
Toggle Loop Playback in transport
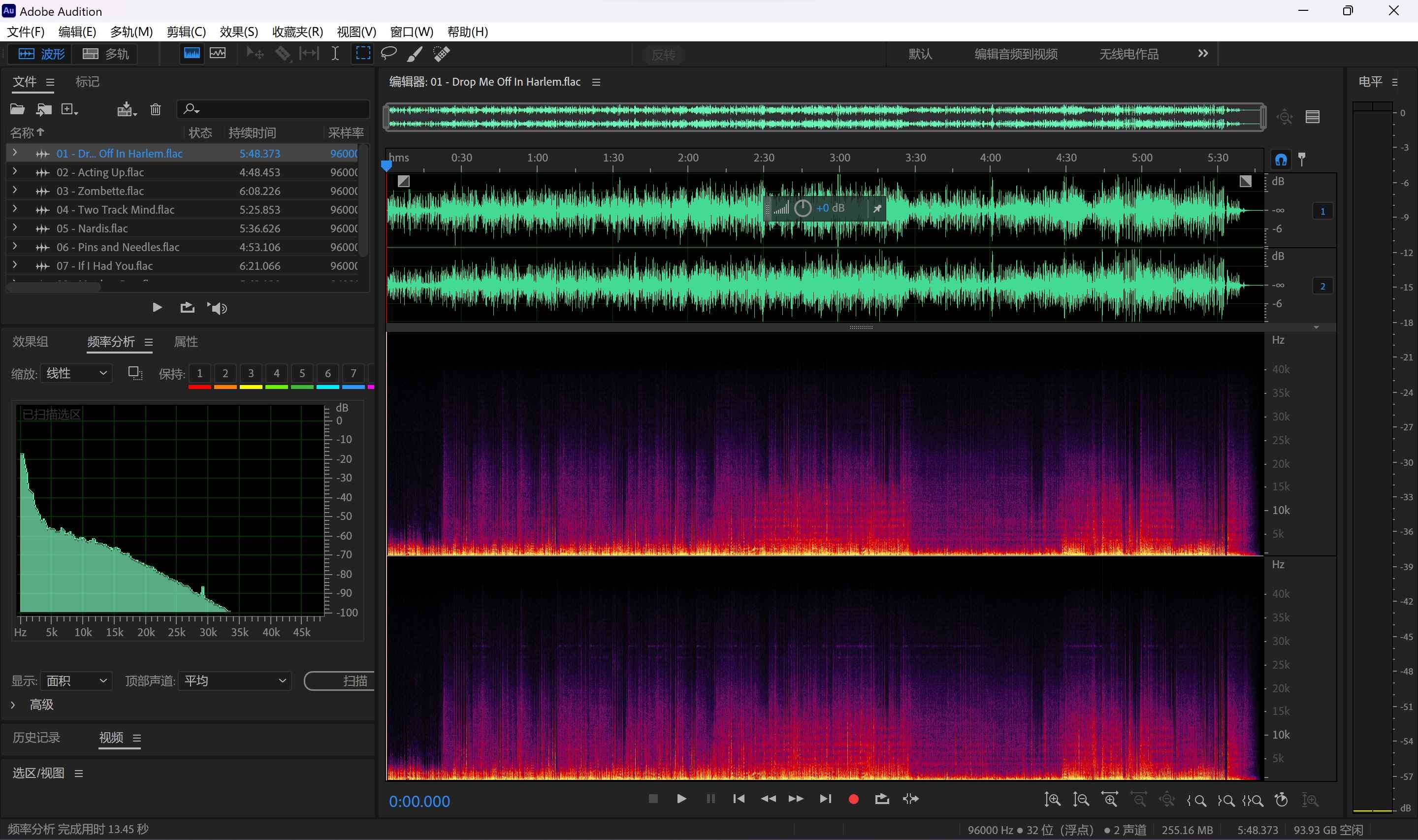point(882,799)
